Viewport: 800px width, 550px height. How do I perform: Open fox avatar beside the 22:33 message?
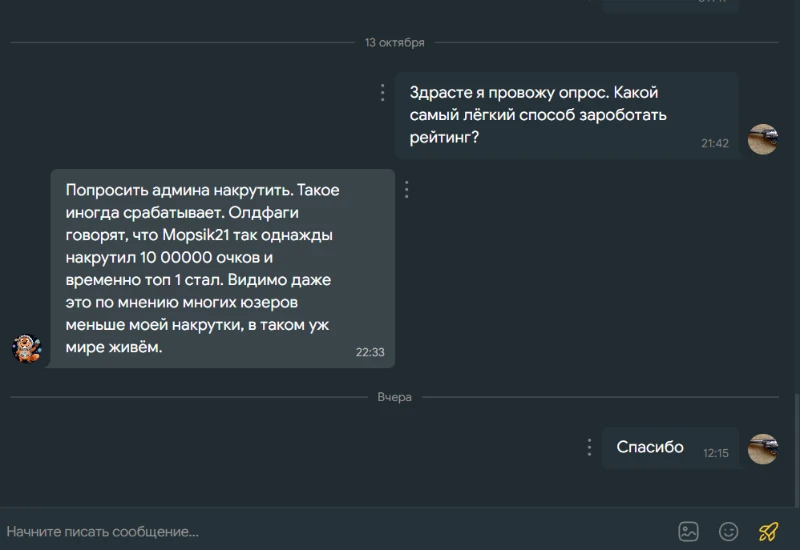(x=27, y=348)
